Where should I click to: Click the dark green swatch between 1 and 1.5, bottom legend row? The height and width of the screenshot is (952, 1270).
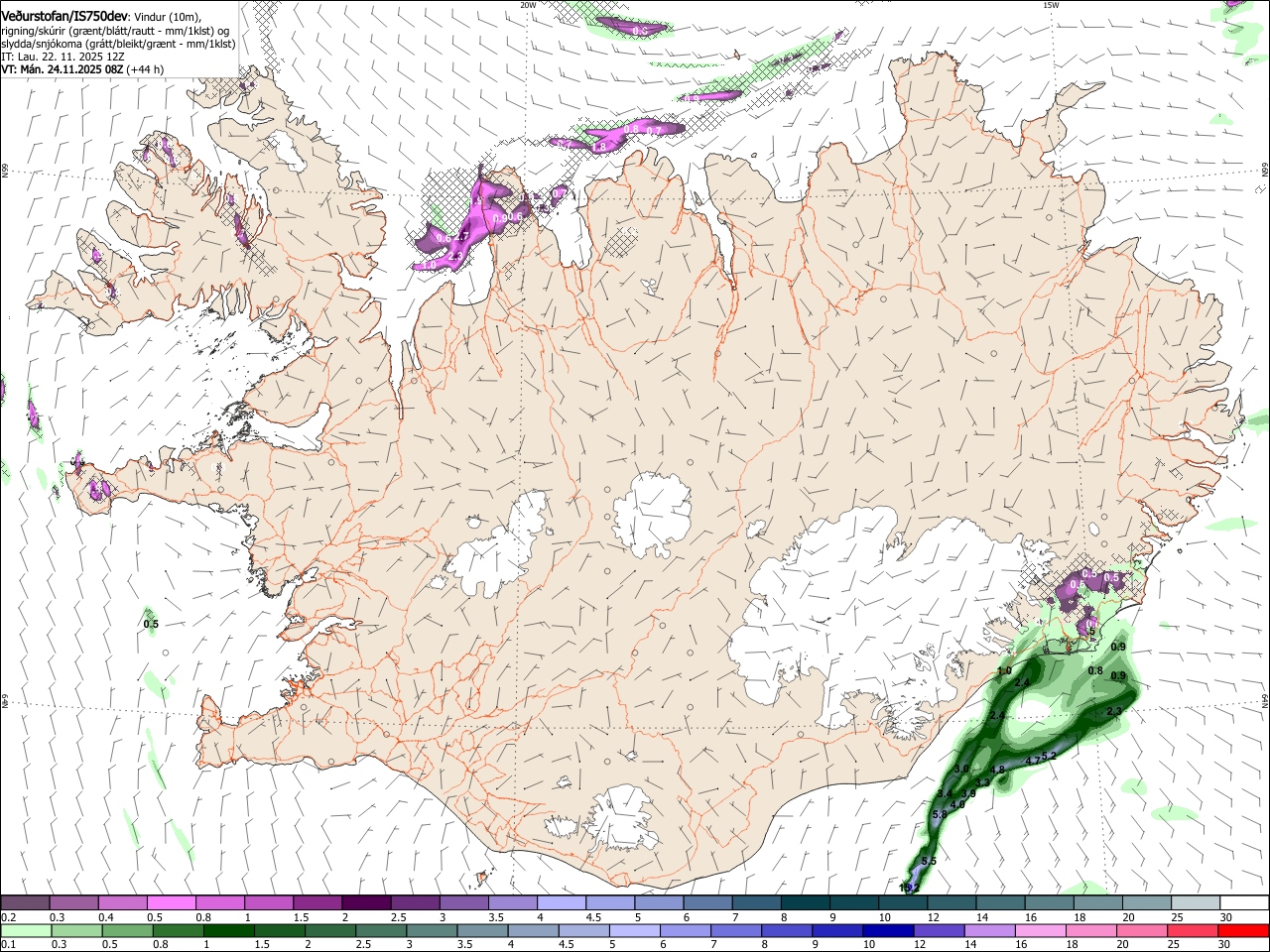pos(231,930)
